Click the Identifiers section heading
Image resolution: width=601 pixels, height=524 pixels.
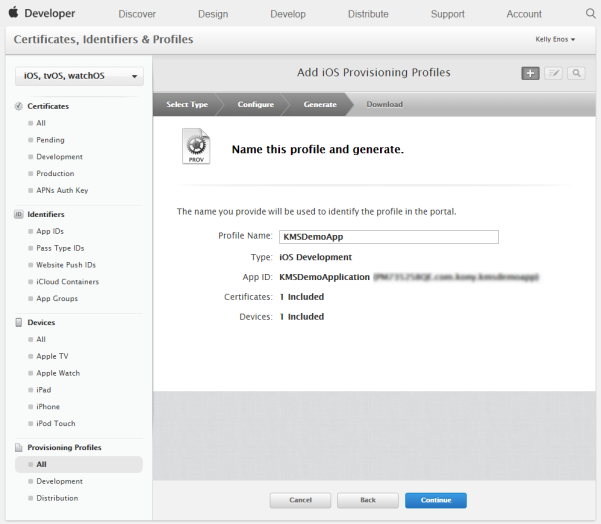46,214
